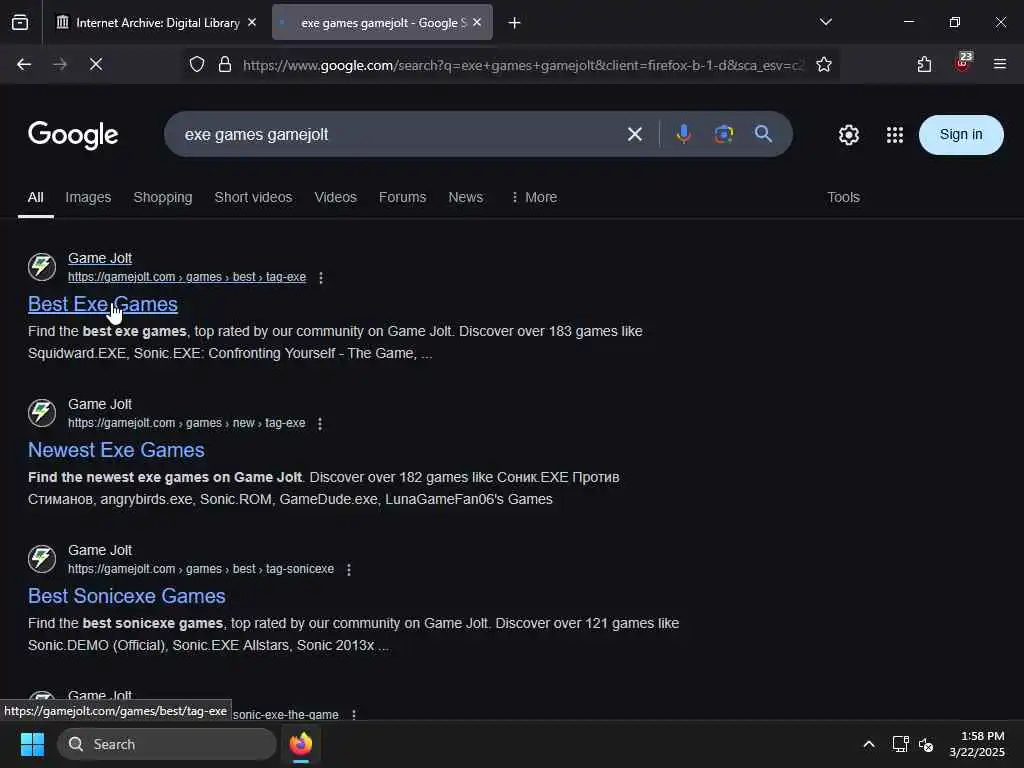This screenshot has width=1024, height=768.
Task: Clear the search query with X
Action: tap(635, 135)
